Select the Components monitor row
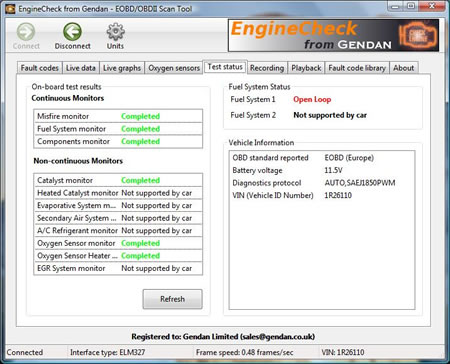Viewport: 450px width, 364px height. click(x=118, y=142)
